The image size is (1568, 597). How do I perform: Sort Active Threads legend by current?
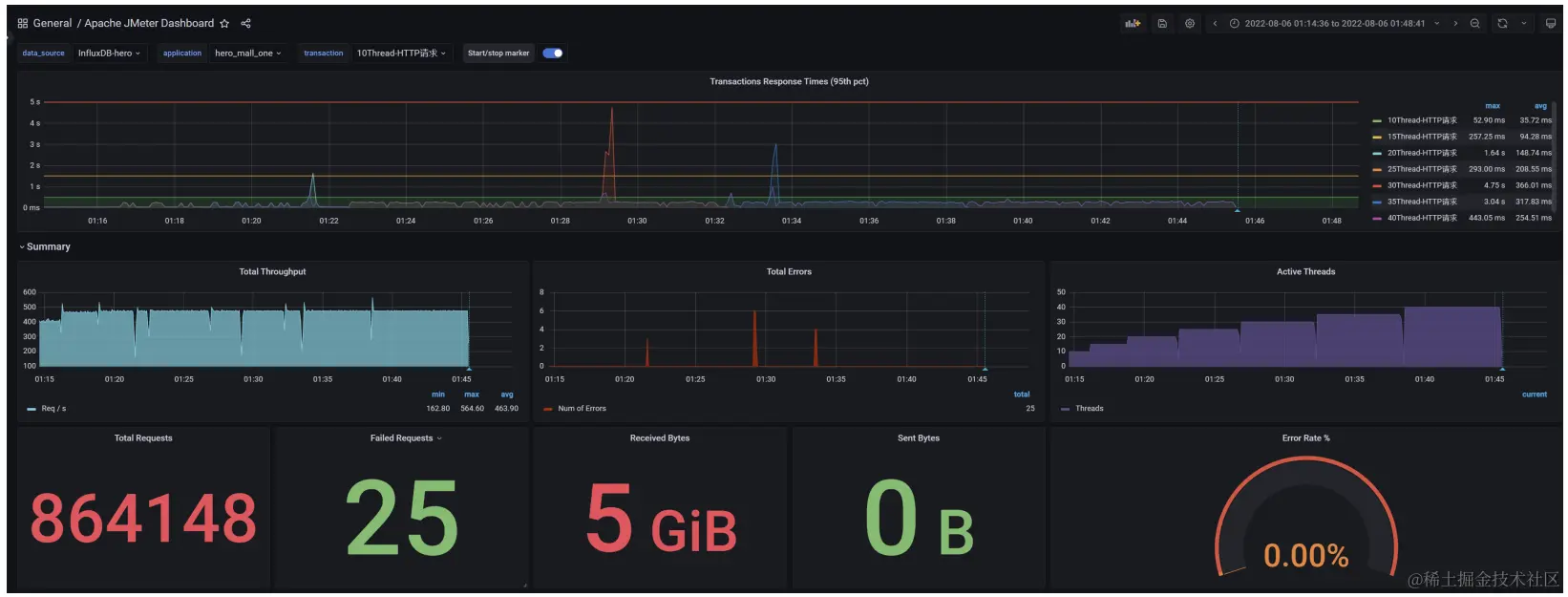click(1535, 394)
